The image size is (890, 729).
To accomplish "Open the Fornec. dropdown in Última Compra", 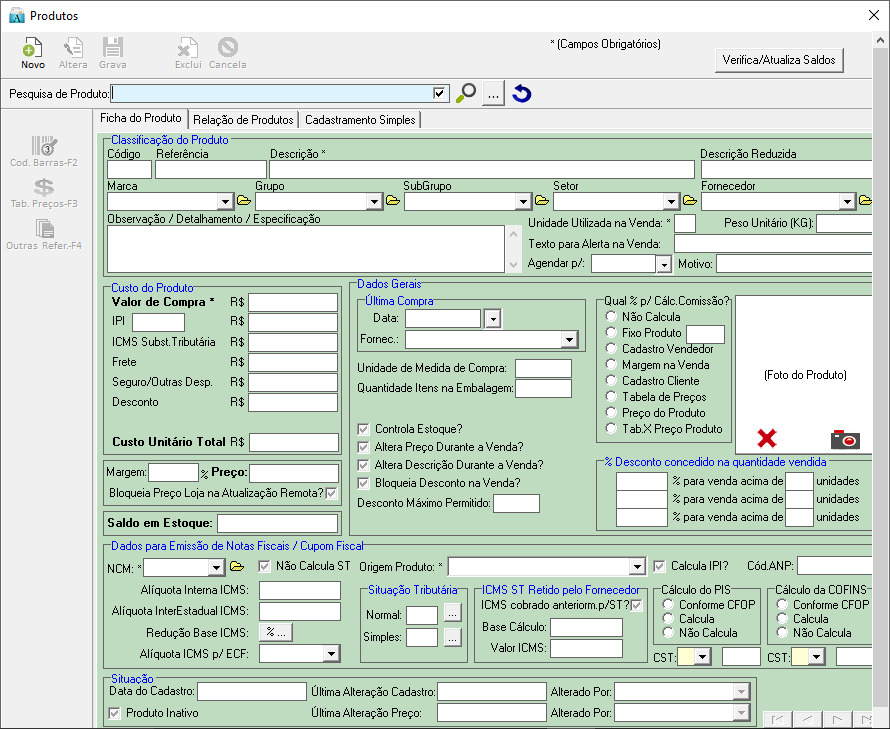I will point(569,339).
